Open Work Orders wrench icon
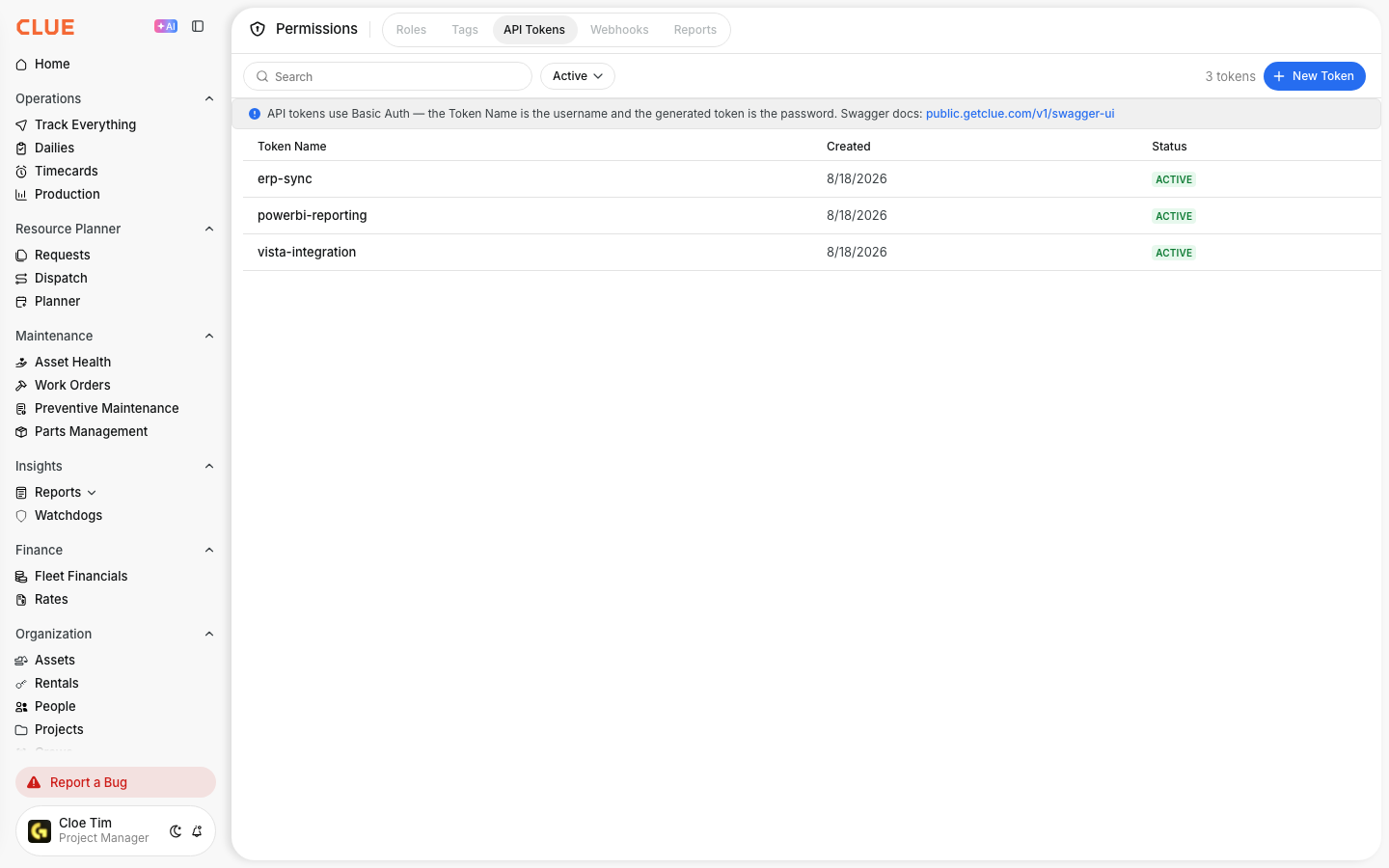This screenshot has width=1389, height=868. click(21, 386)
